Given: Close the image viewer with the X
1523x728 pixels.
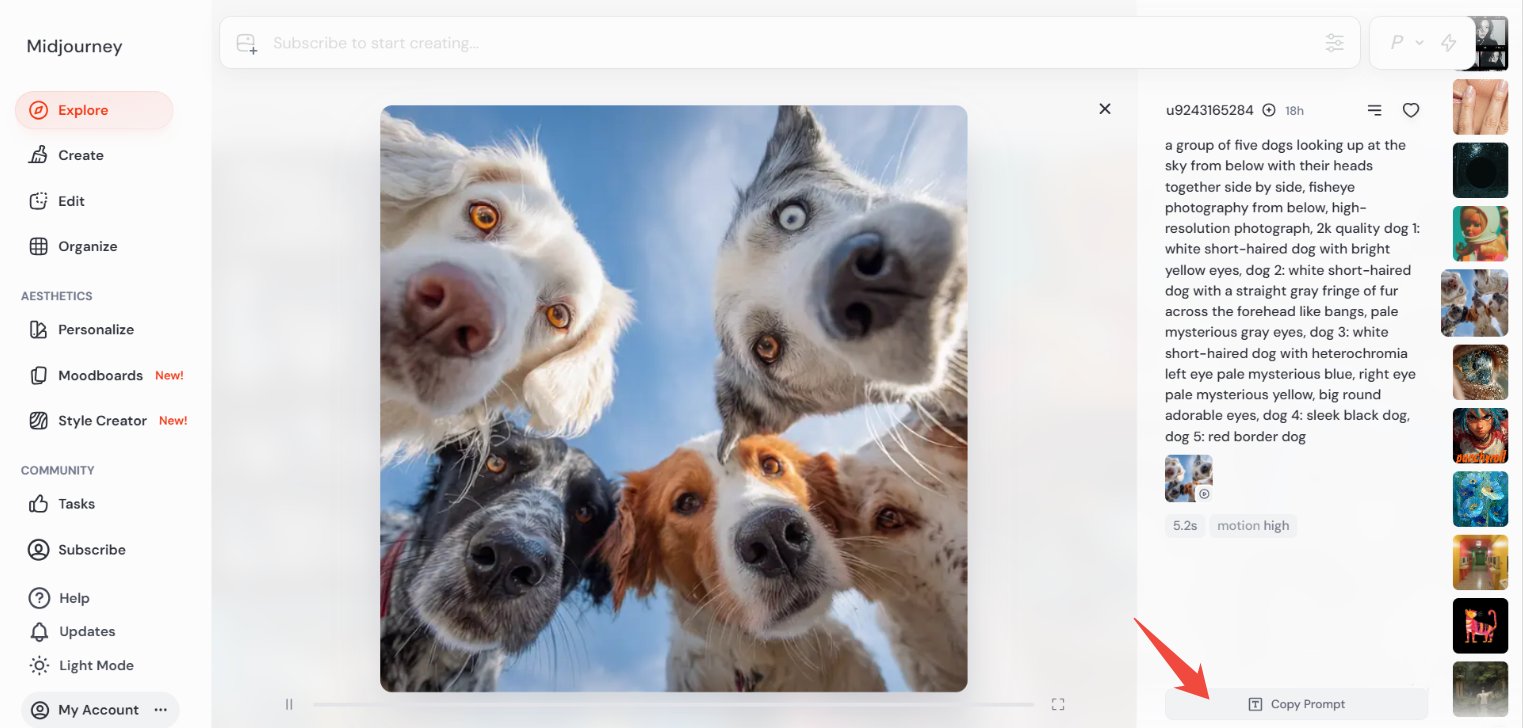Looking at the screenshot, I should [x=1104, y=109].
